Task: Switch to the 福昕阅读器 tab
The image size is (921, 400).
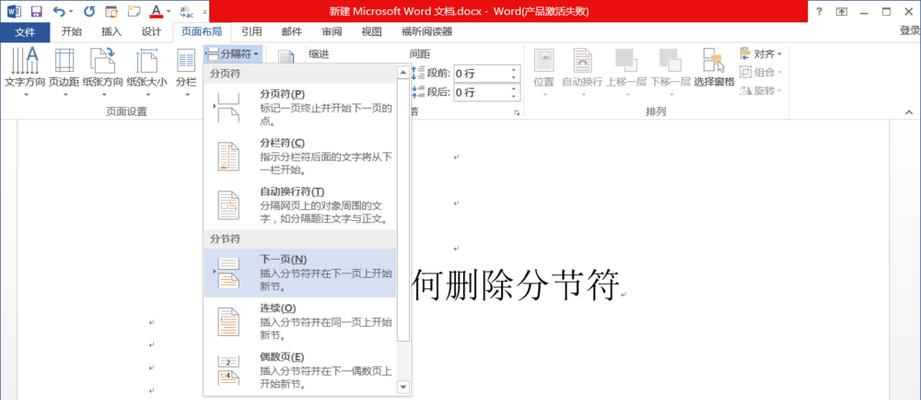Action: tap(426, 32)
